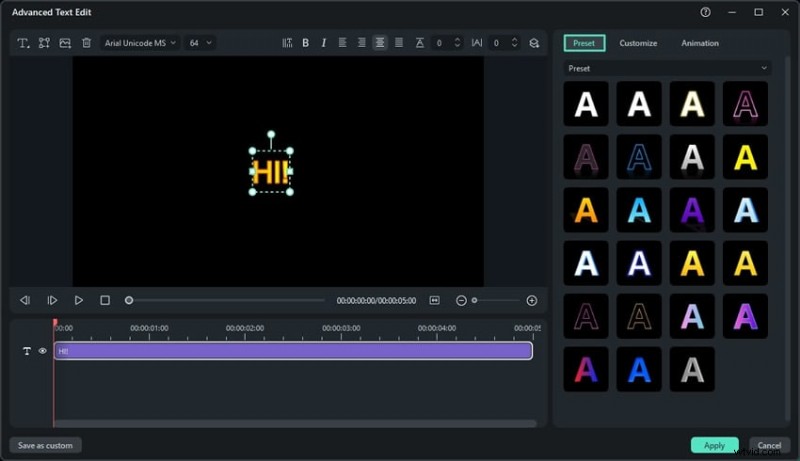Switch to the Animation tab
800x461 pixels.
(700, 43)
